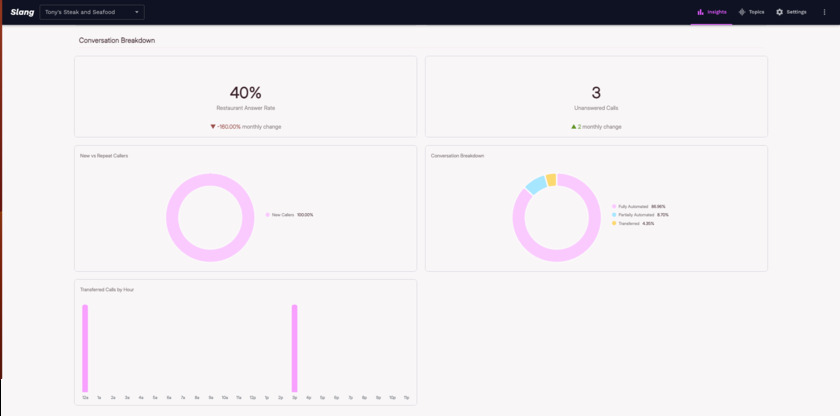Open the Insights bar chart icon
The image size is (840, 416).
click(x=700, y=12)
